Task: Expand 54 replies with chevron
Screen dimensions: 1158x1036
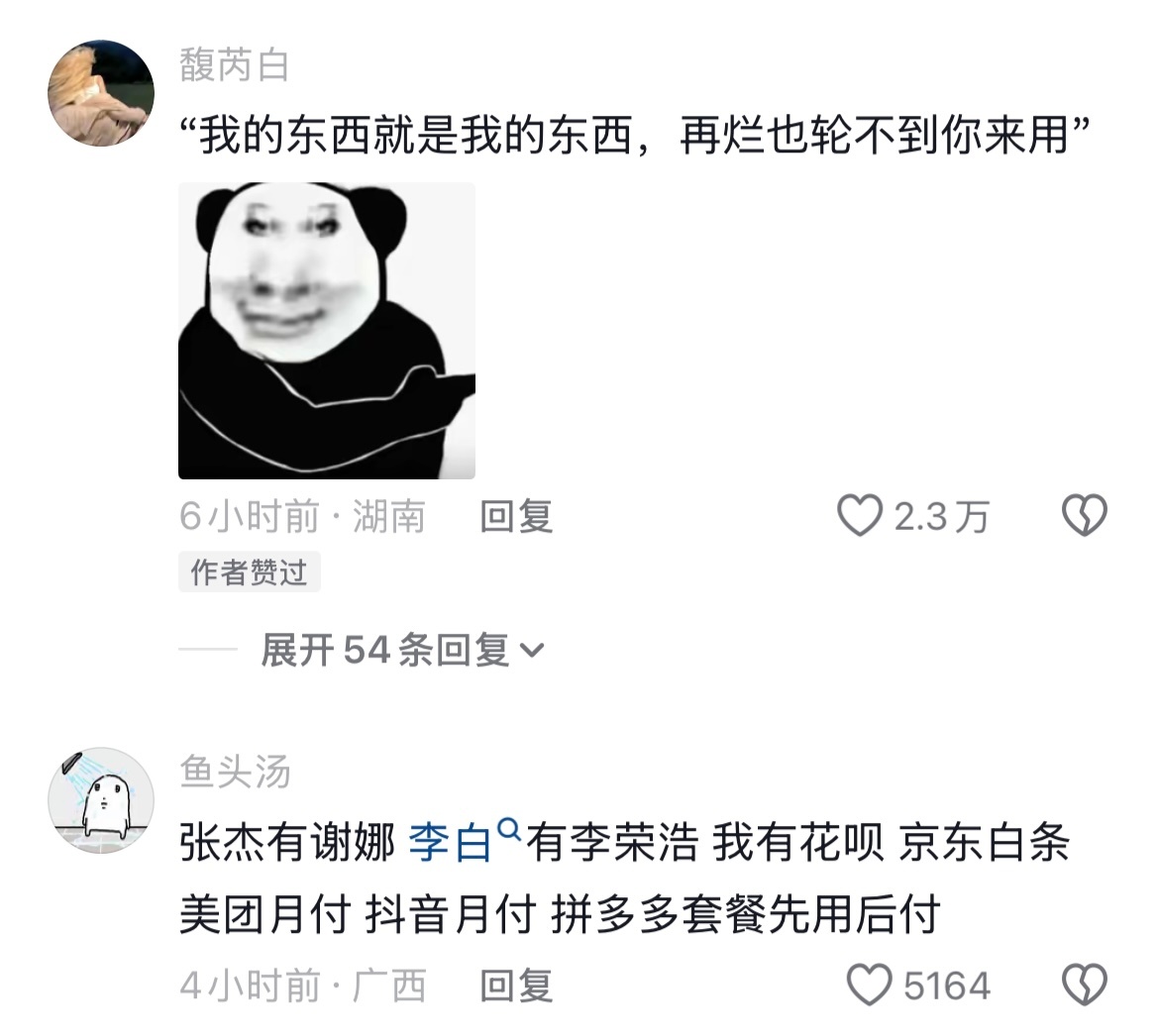Action: click(x=532, y=651)
